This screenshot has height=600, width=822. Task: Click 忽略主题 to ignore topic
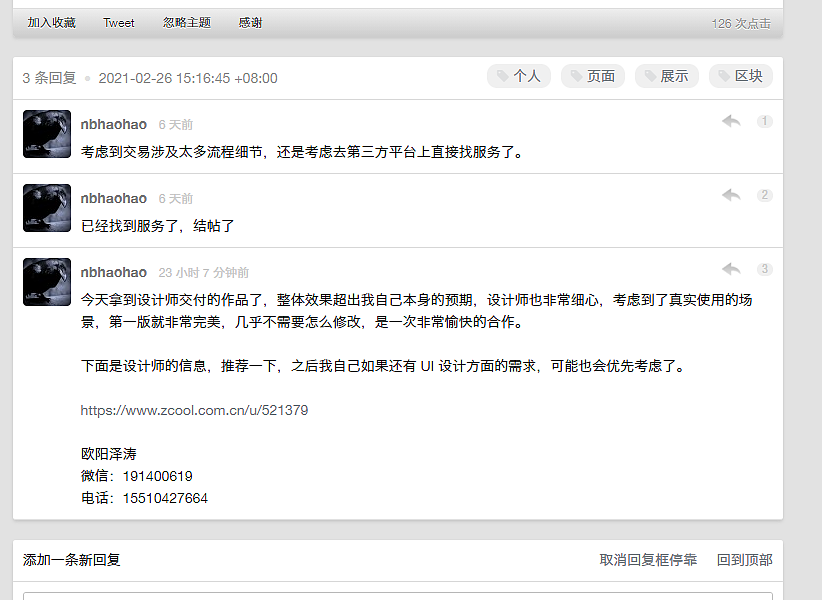pos(187,23)
